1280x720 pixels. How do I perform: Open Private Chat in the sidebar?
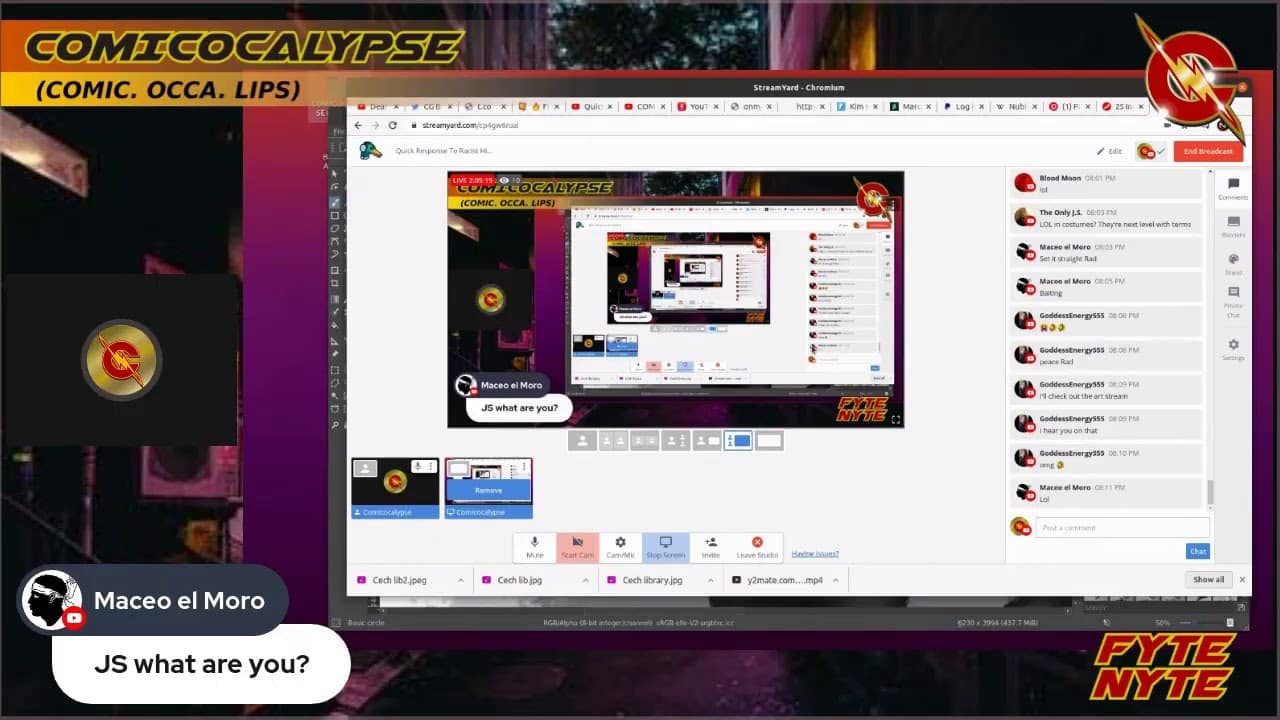coord(1233,297)
